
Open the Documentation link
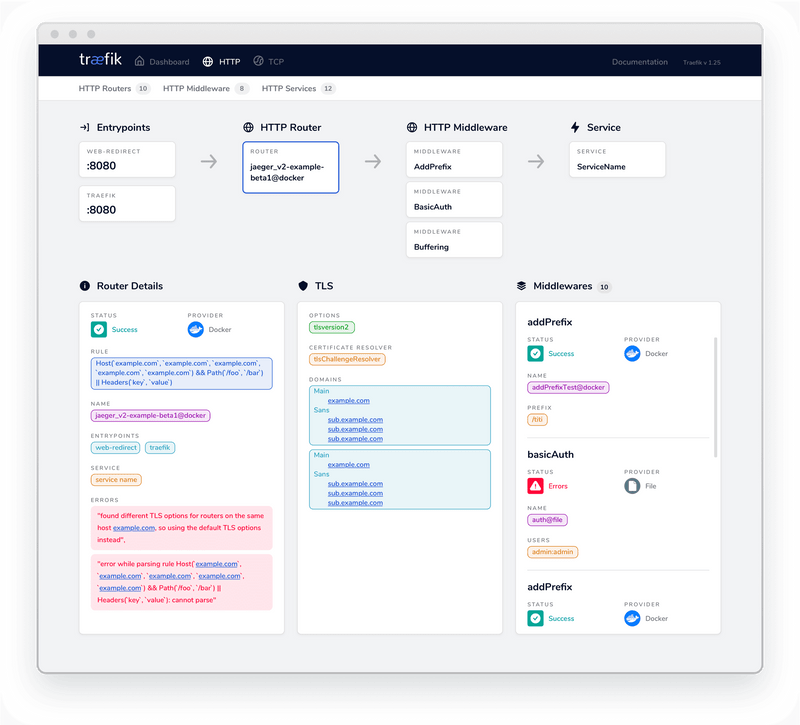pyautogui.click(x=640, y=61)
